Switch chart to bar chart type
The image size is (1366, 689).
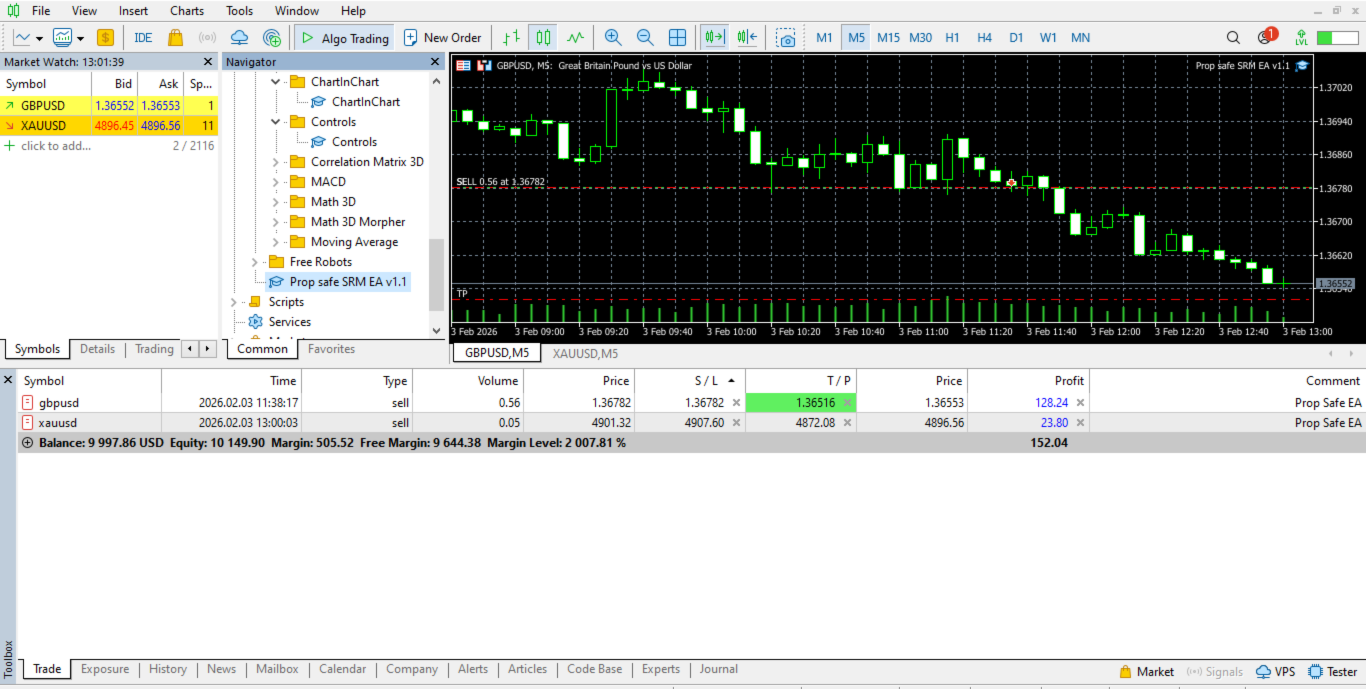pos(511,38)
